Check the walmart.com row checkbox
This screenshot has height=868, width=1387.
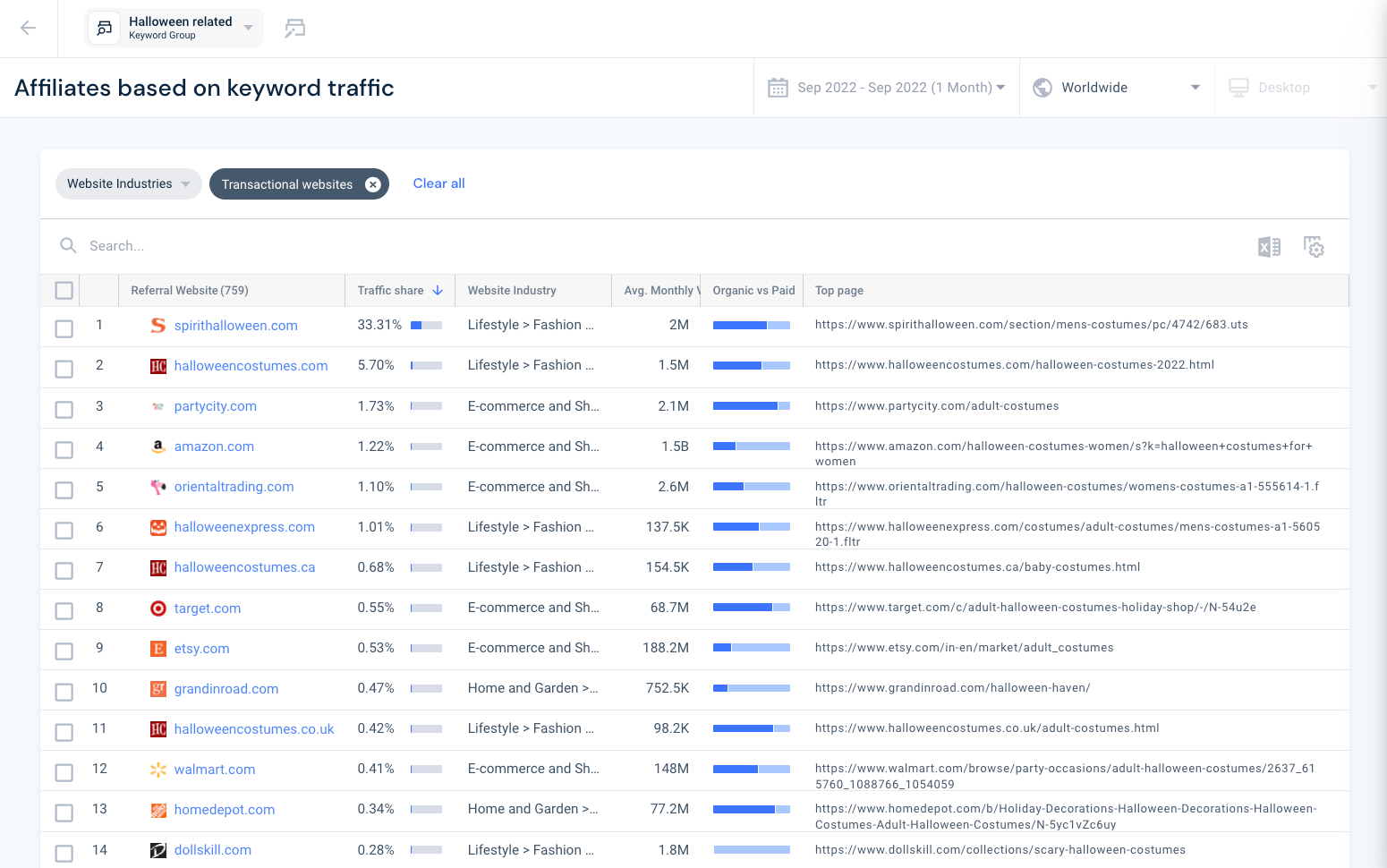click(x=64, y=771)
